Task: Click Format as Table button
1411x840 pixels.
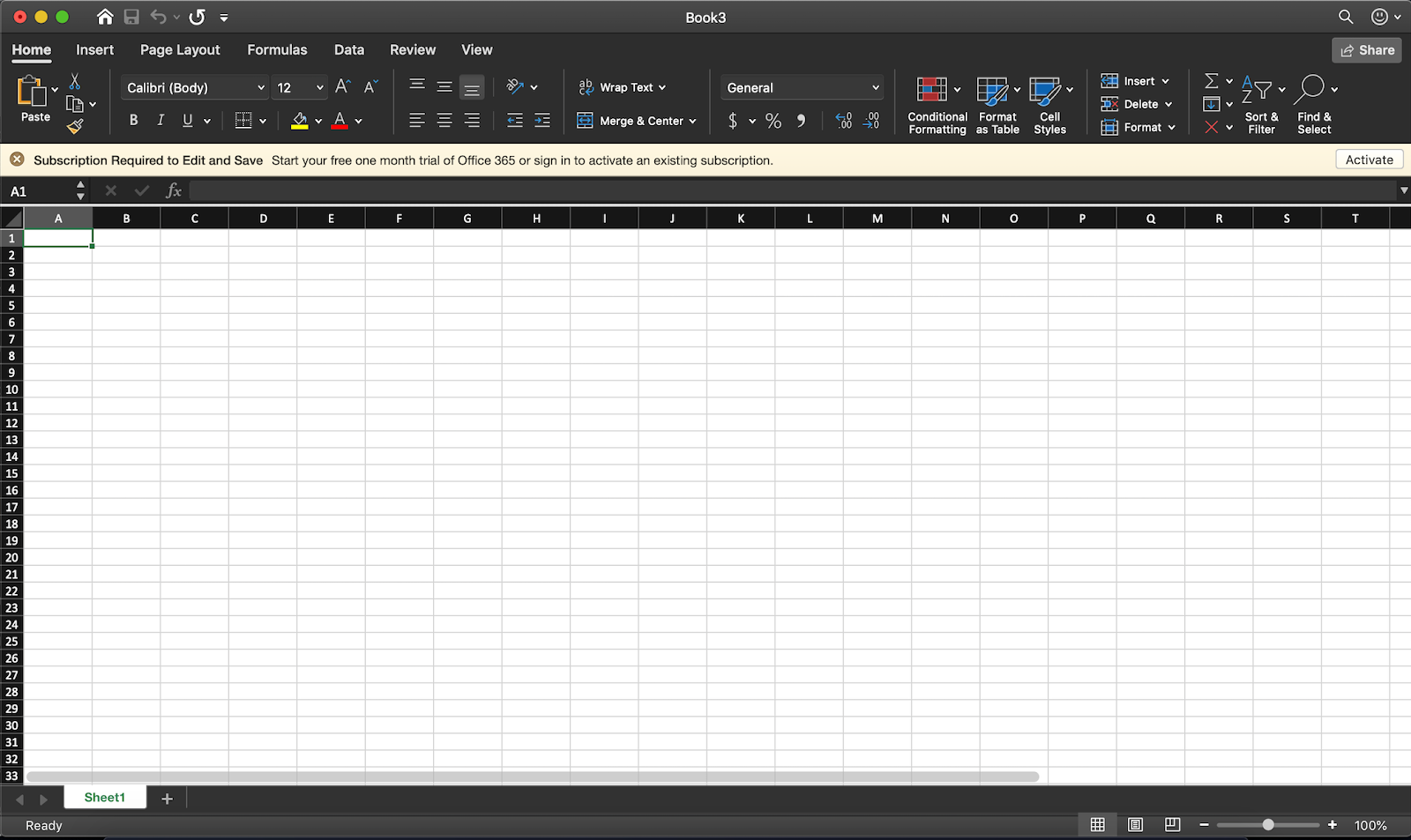Action: [x=997, y=106]
